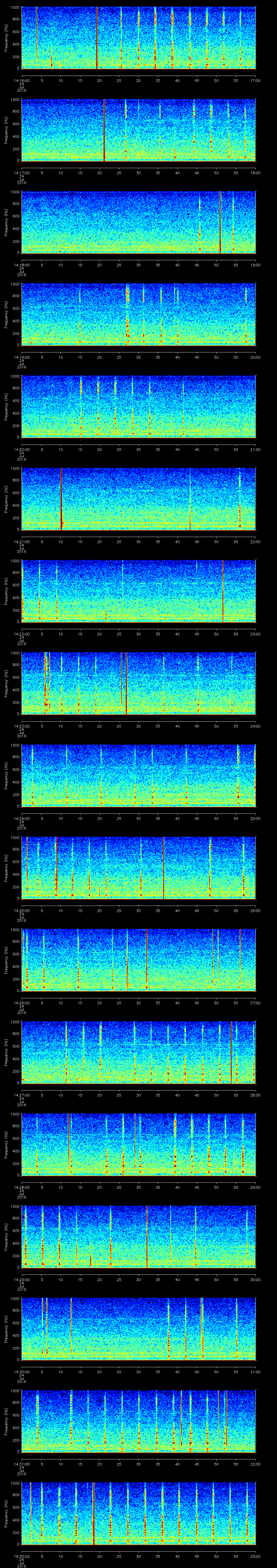This screenshot has height=1568, width=277.
Task: Select the '19:00' end time label
Action: (x=255, y=265)
